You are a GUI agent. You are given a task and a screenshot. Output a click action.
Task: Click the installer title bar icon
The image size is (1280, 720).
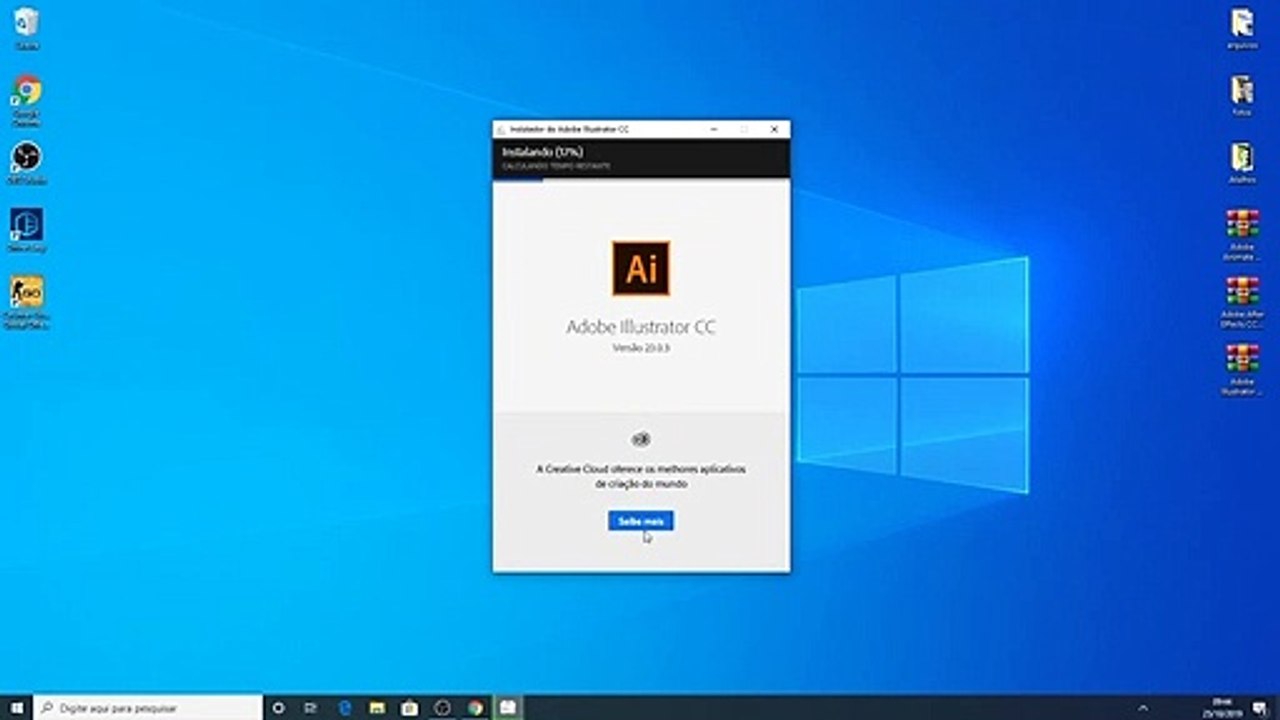tap(501, 130)
